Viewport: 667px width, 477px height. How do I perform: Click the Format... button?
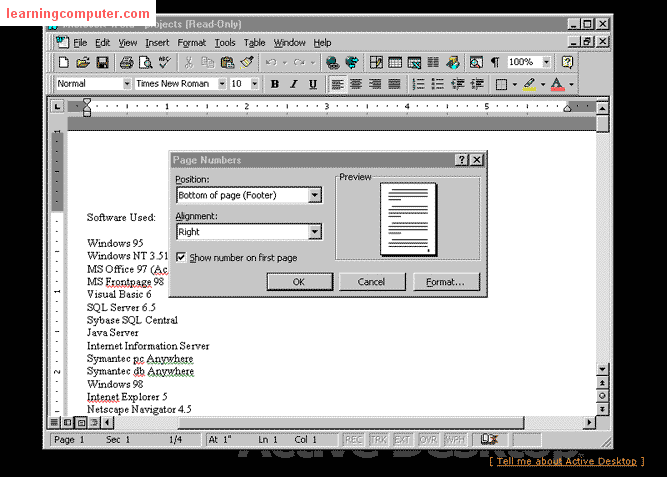446,282
